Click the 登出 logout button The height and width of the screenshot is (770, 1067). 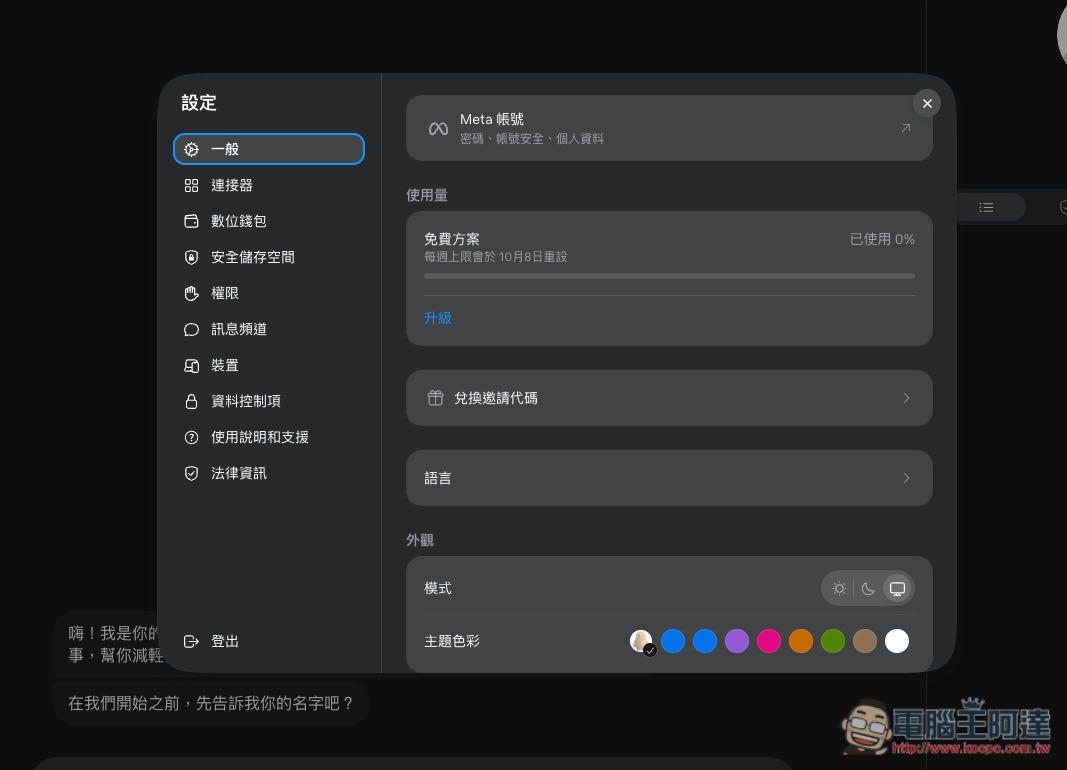[269, 641]
